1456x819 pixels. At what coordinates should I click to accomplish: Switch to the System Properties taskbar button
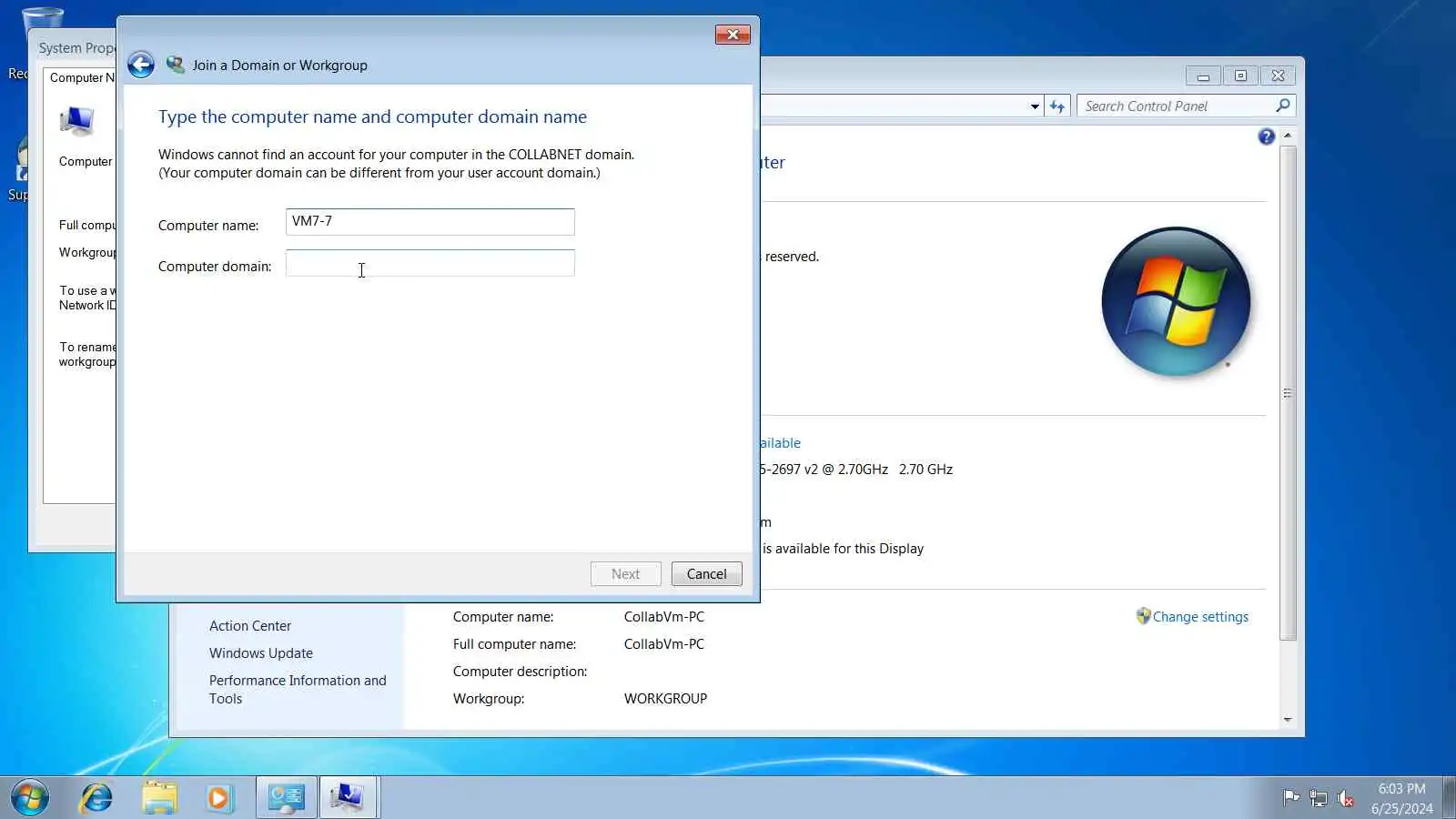point(348,798)
